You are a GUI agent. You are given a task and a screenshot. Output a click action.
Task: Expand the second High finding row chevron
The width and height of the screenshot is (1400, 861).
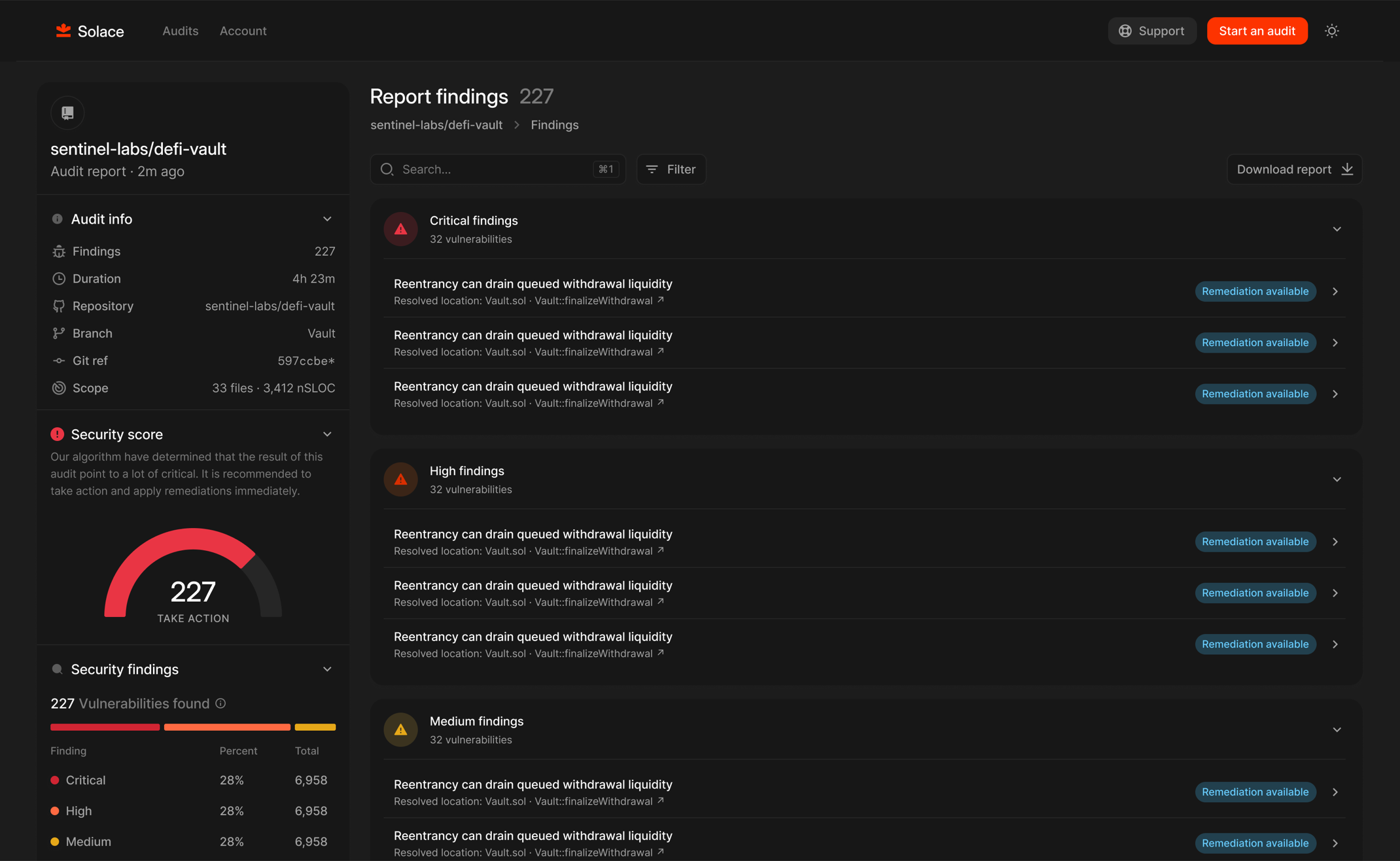point(1335,593)
